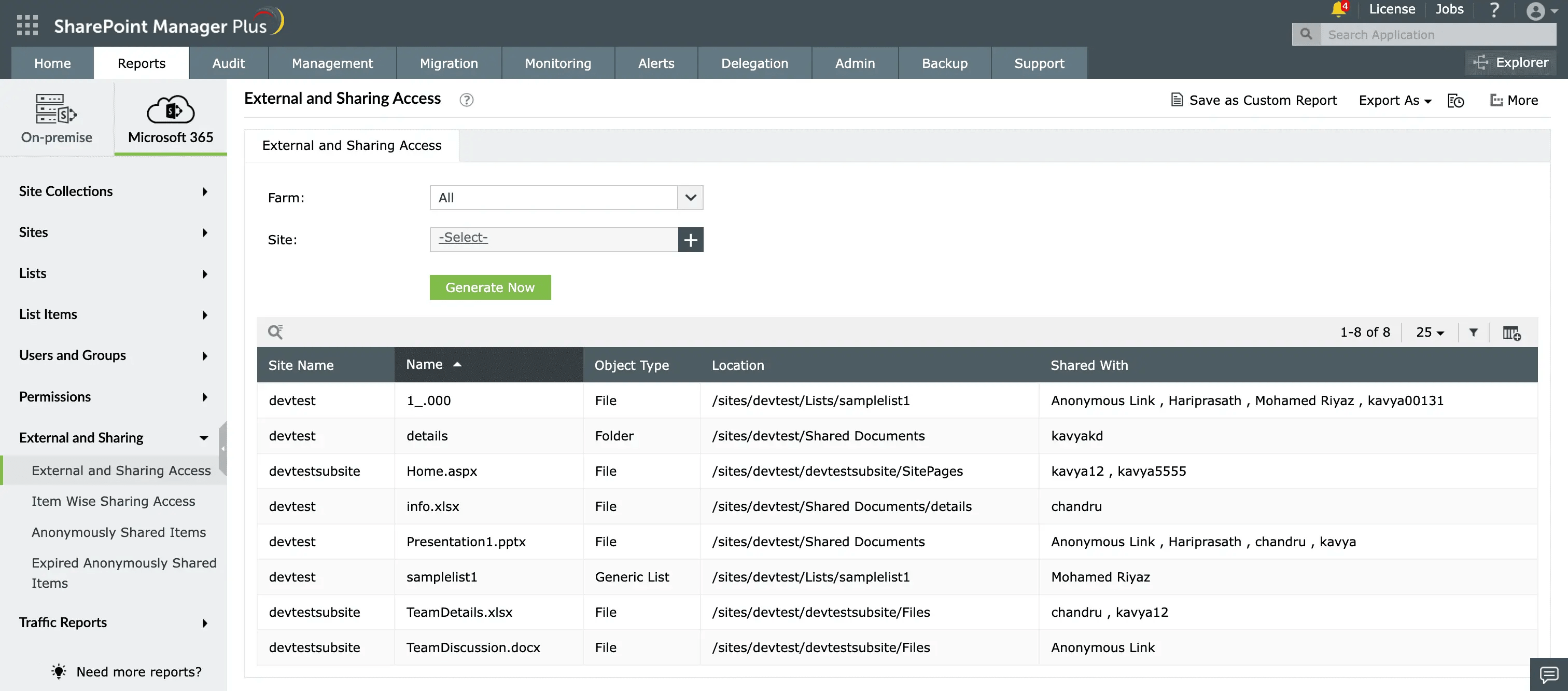Screen dimensions: 1568x691
Task: Click Save as Custom Report
Action: 1253,101
